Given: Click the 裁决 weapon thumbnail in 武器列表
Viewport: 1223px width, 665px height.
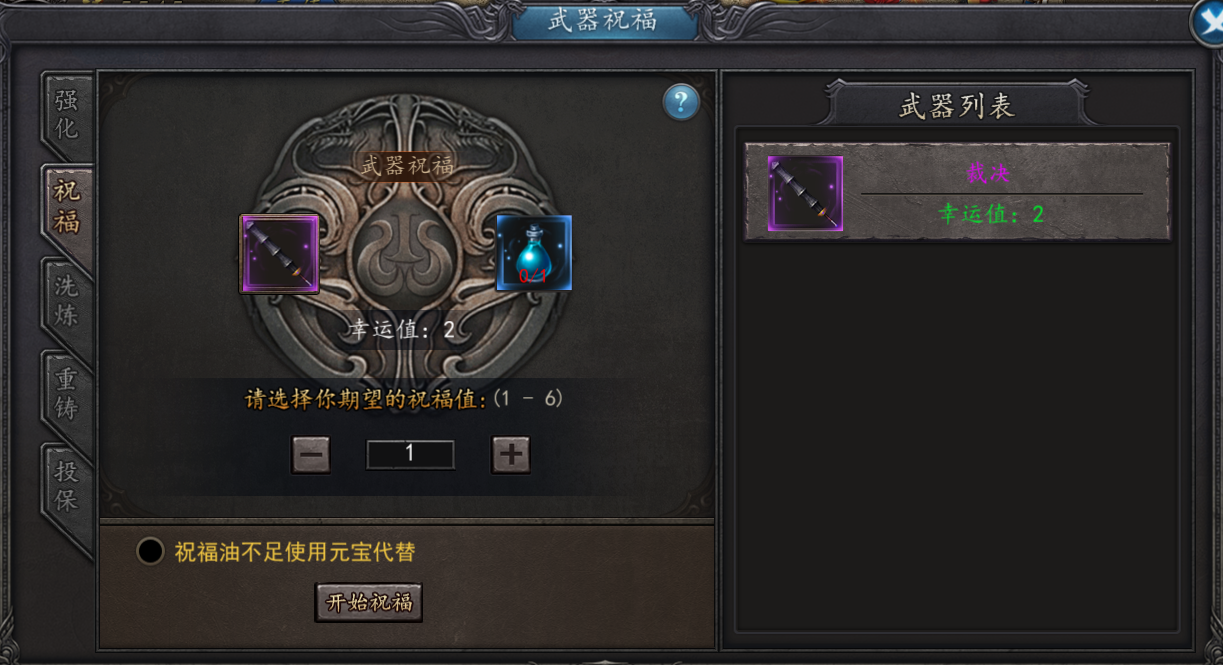Looking at the screenshot, I should pos(805,193).
